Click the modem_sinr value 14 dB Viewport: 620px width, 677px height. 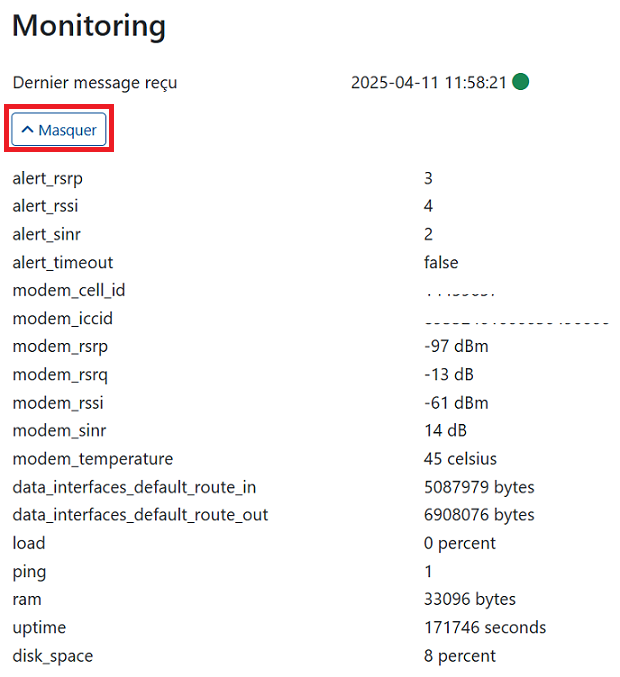445,430
